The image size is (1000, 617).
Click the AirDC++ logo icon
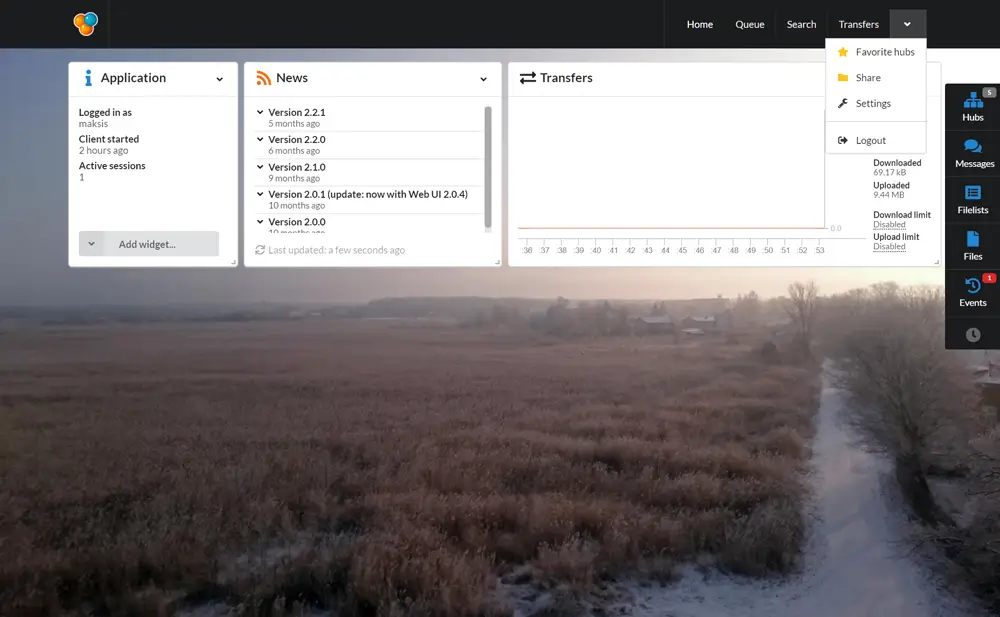pos(86,24)
